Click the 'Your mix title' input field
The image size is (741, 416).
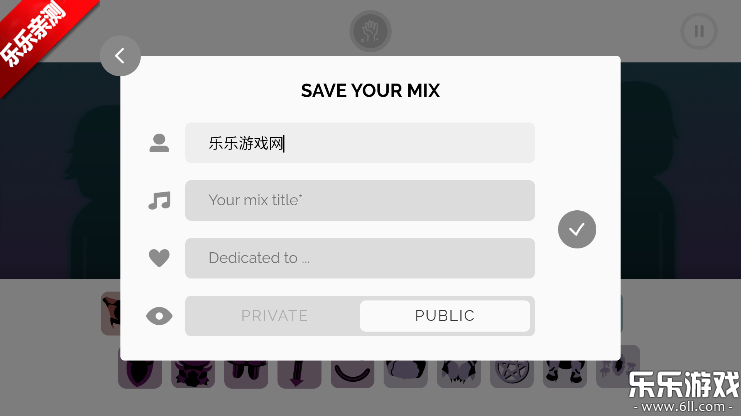click(x=360, y=200)
